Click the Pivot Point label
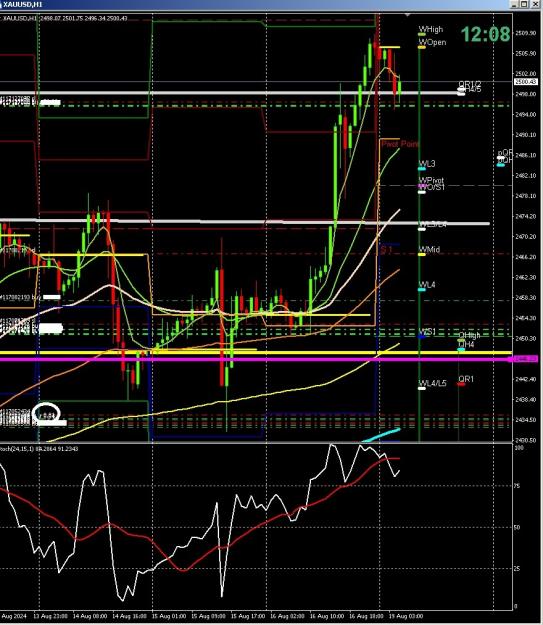This screenshot has height=625, width=543. [400, 144]
